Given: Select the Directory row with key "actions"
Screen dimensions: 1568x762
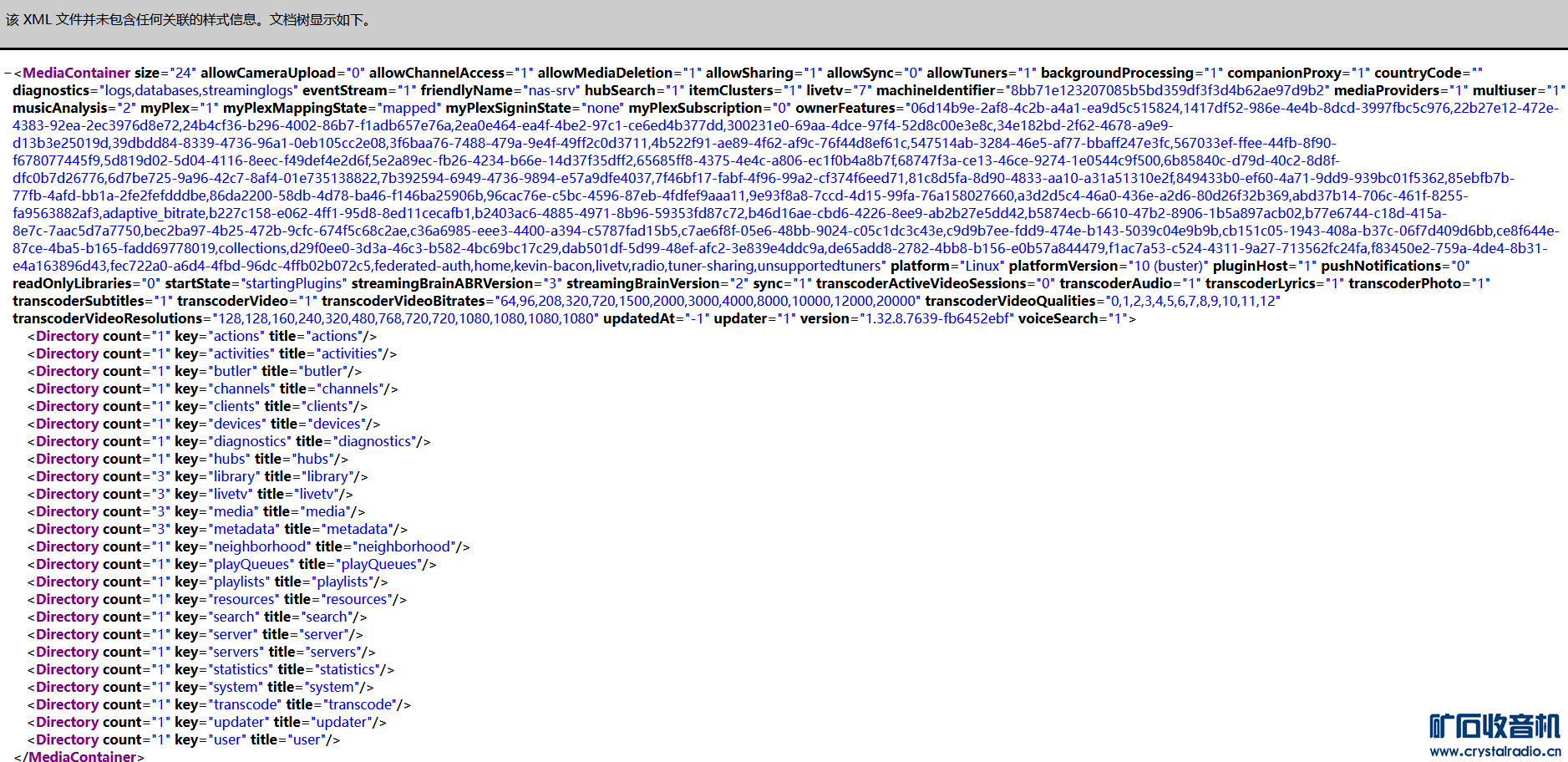Looking at the screenshot, I should pyautogui.click(x=202, y=337).
